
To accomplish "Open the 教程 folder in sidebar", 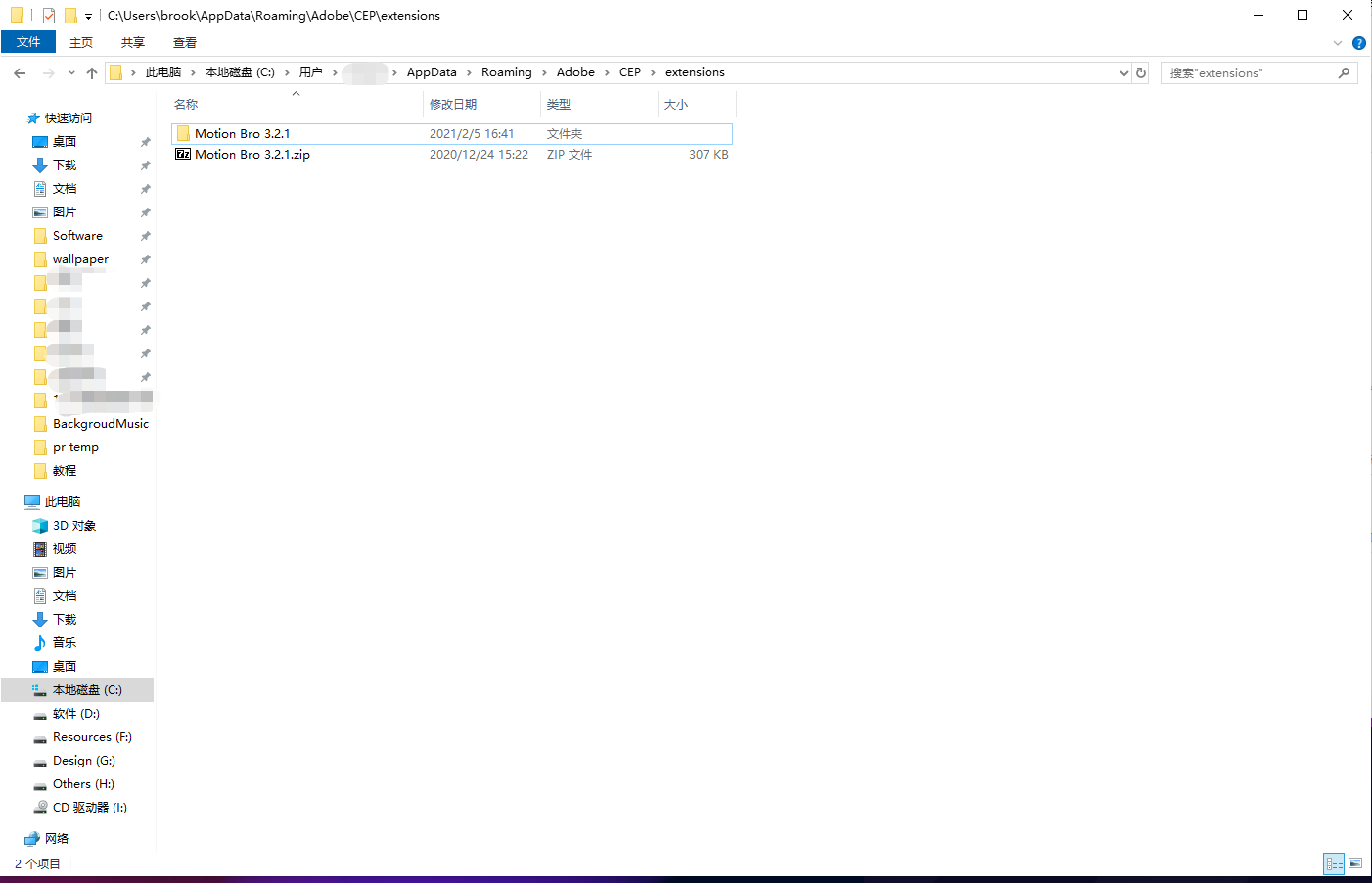I will coord(65,471).
